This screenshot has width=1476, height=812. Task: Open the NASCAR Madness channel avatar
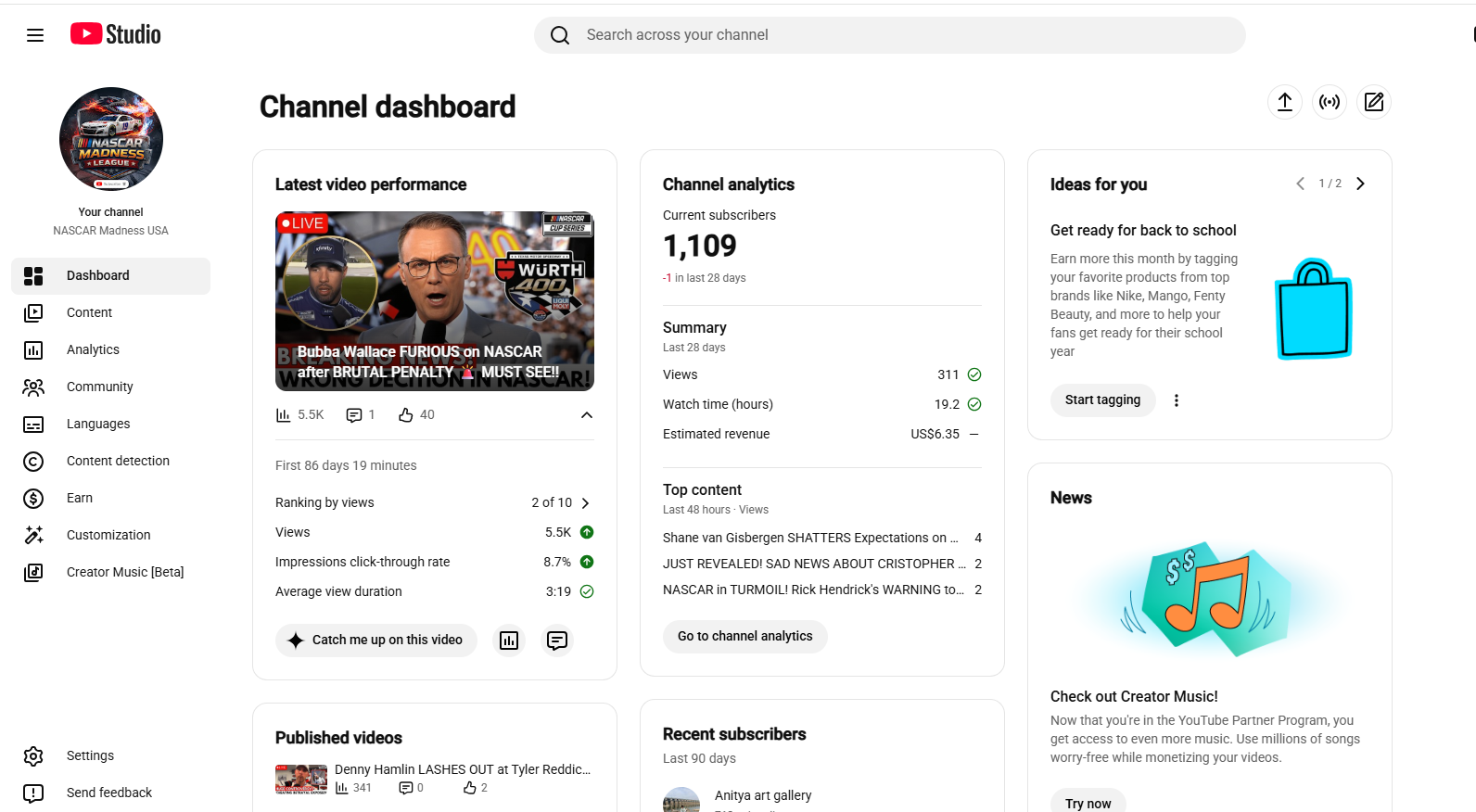coord(111,139)
